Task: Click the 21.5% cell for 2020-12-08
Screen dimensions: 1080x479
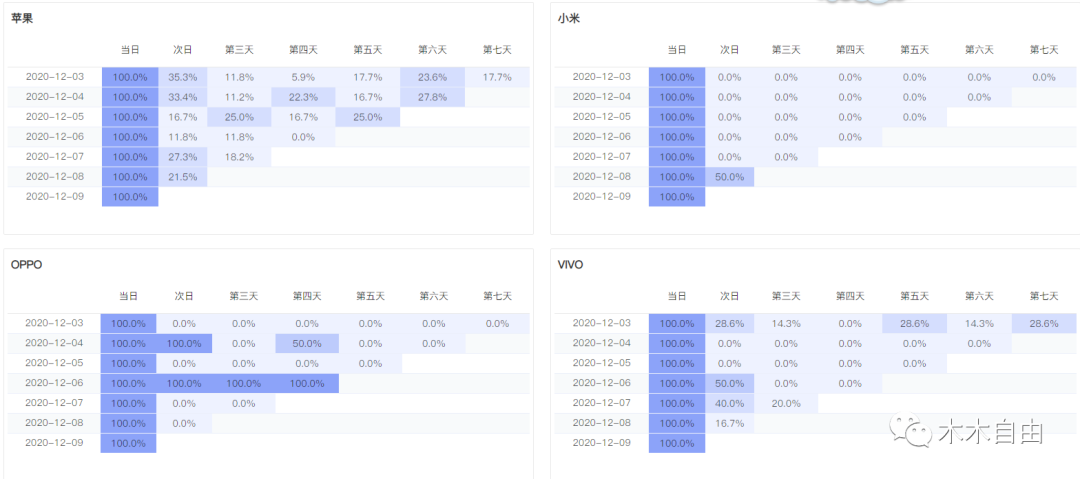Action: [x=183, y=177]
